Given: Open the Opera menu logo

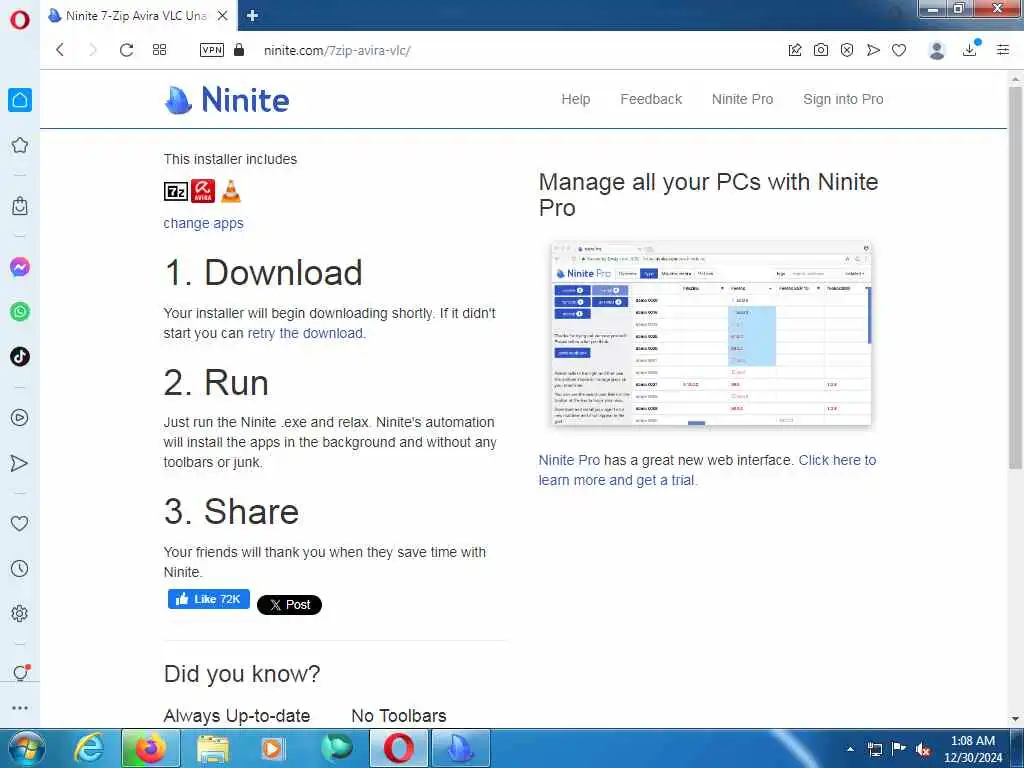Looking at the screenshot, I should [x=20, y=20].
